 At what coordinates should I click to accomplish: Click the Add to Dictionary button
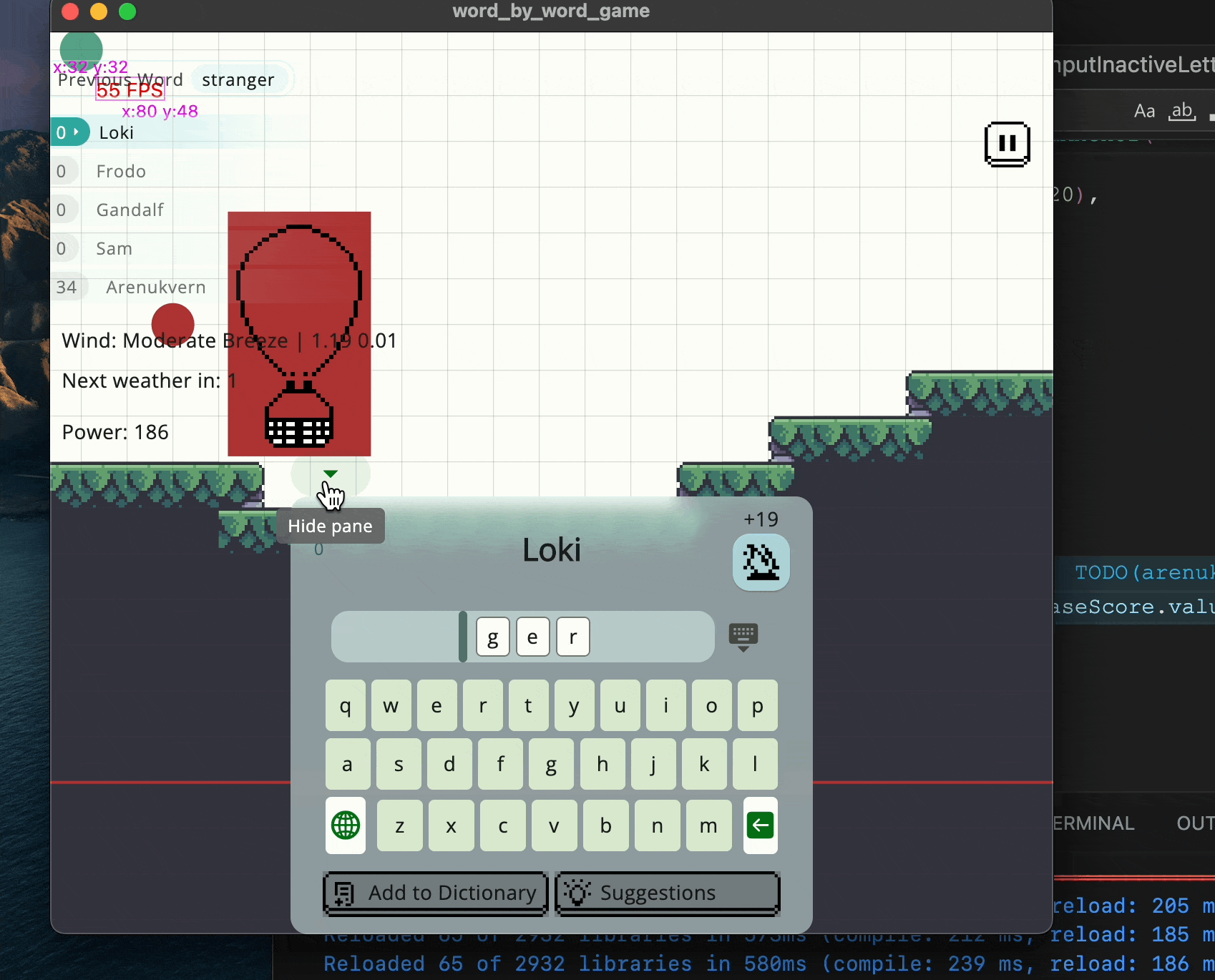[436, 893]
